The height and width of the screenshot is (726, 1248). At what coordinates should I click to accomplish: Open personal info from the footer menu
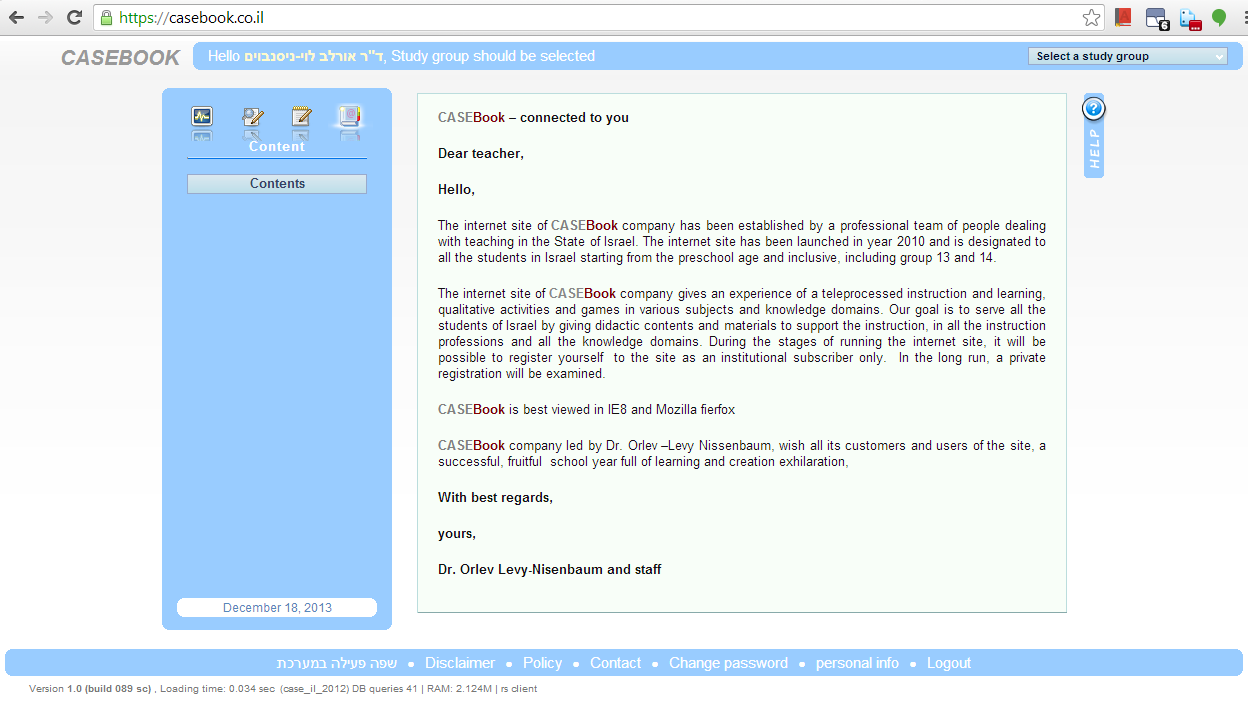tap(857, 663)
